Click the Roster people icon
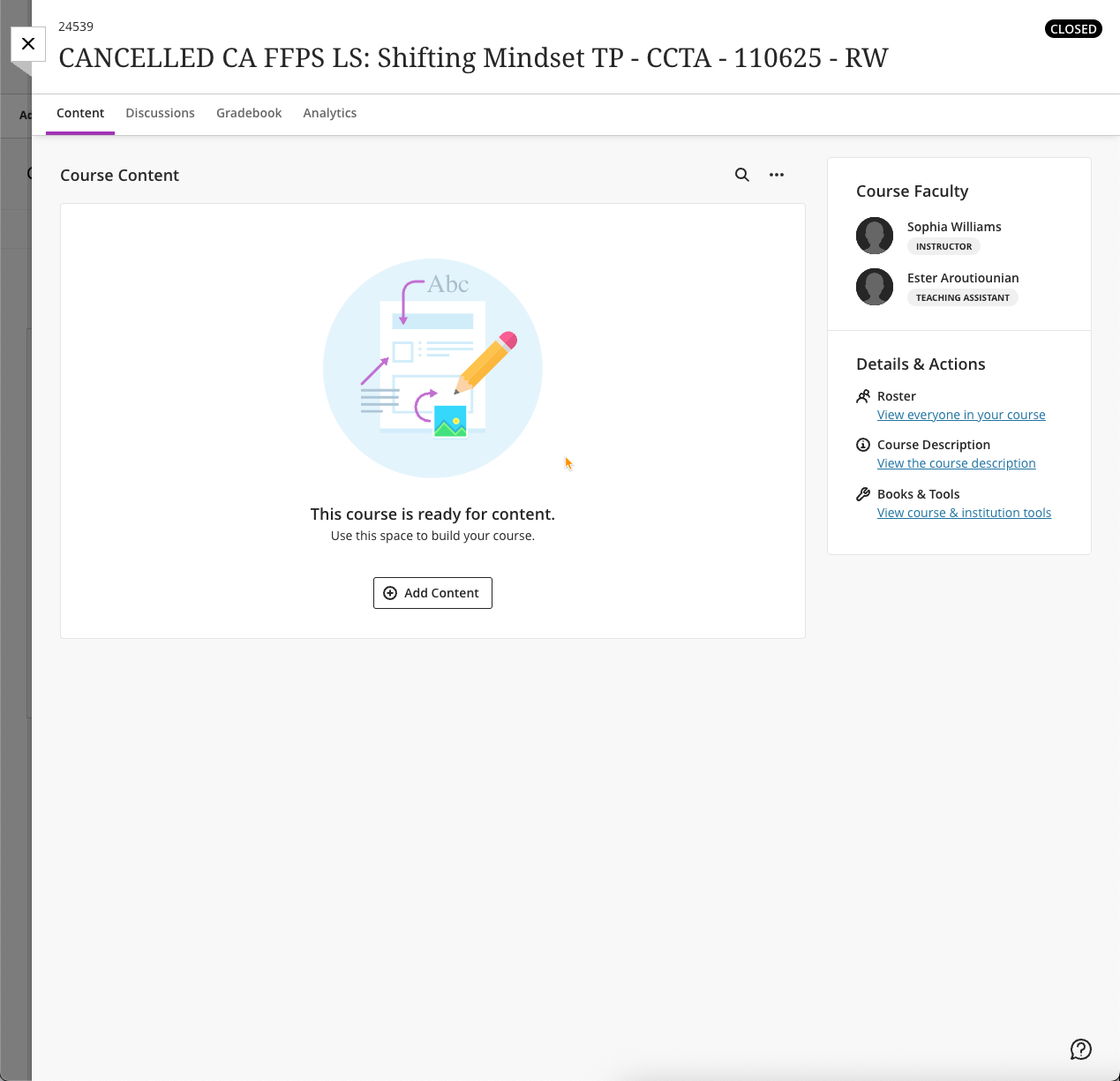Image resolution: width=1120 pixels, height=1081 pixels. 863,396
